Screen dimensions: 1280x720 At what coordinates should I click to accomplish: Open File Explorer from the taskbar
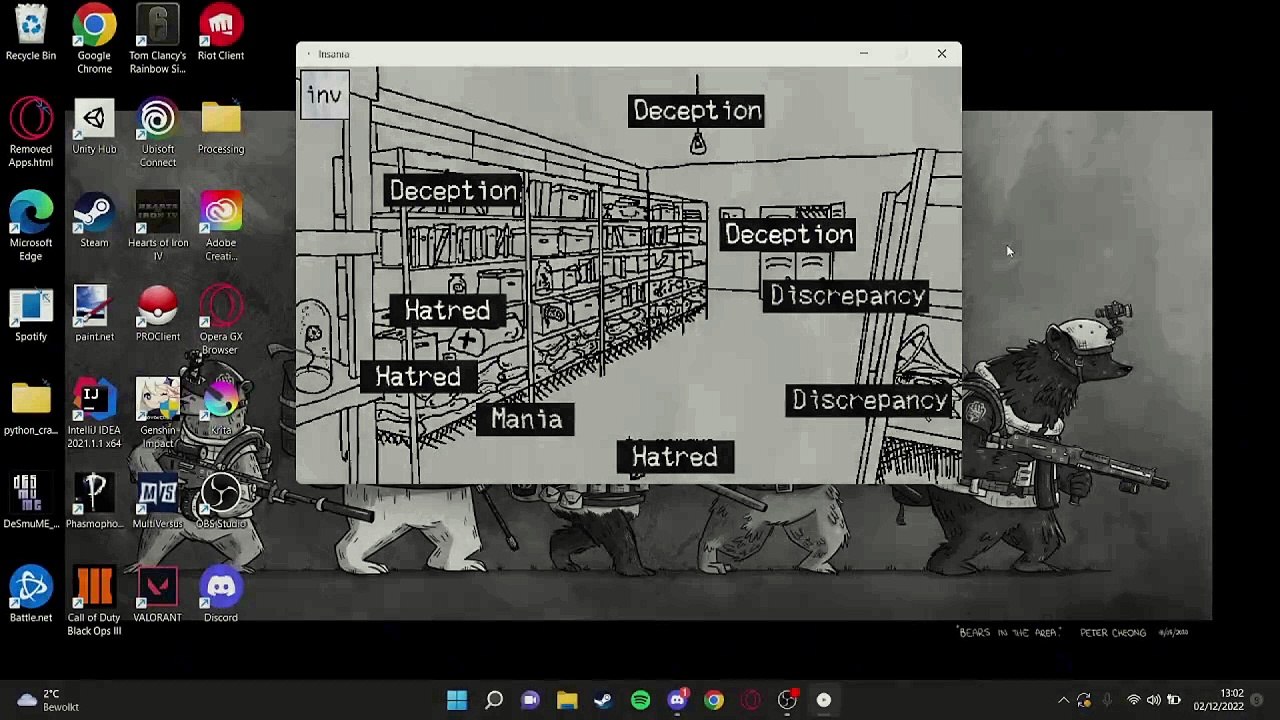(567, 700)
